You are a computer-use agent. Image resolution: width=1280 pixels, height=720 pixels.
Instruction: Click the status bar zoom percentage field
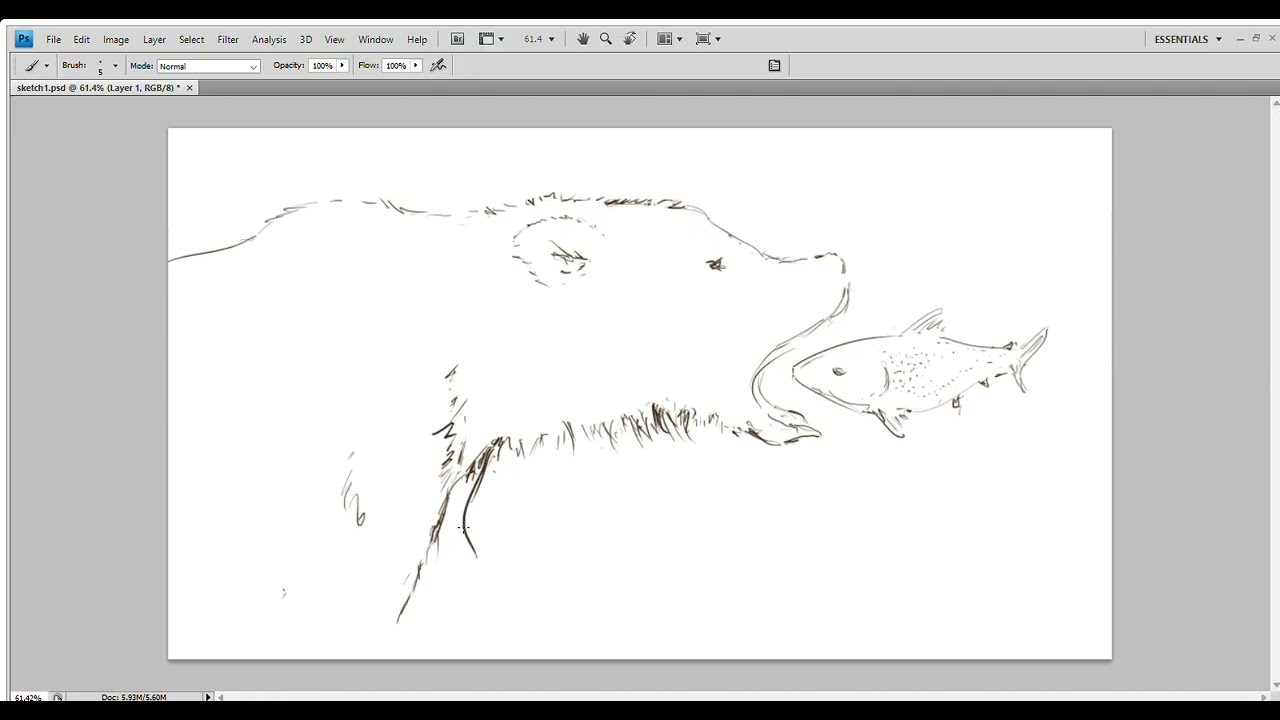(x=28, y=697)
